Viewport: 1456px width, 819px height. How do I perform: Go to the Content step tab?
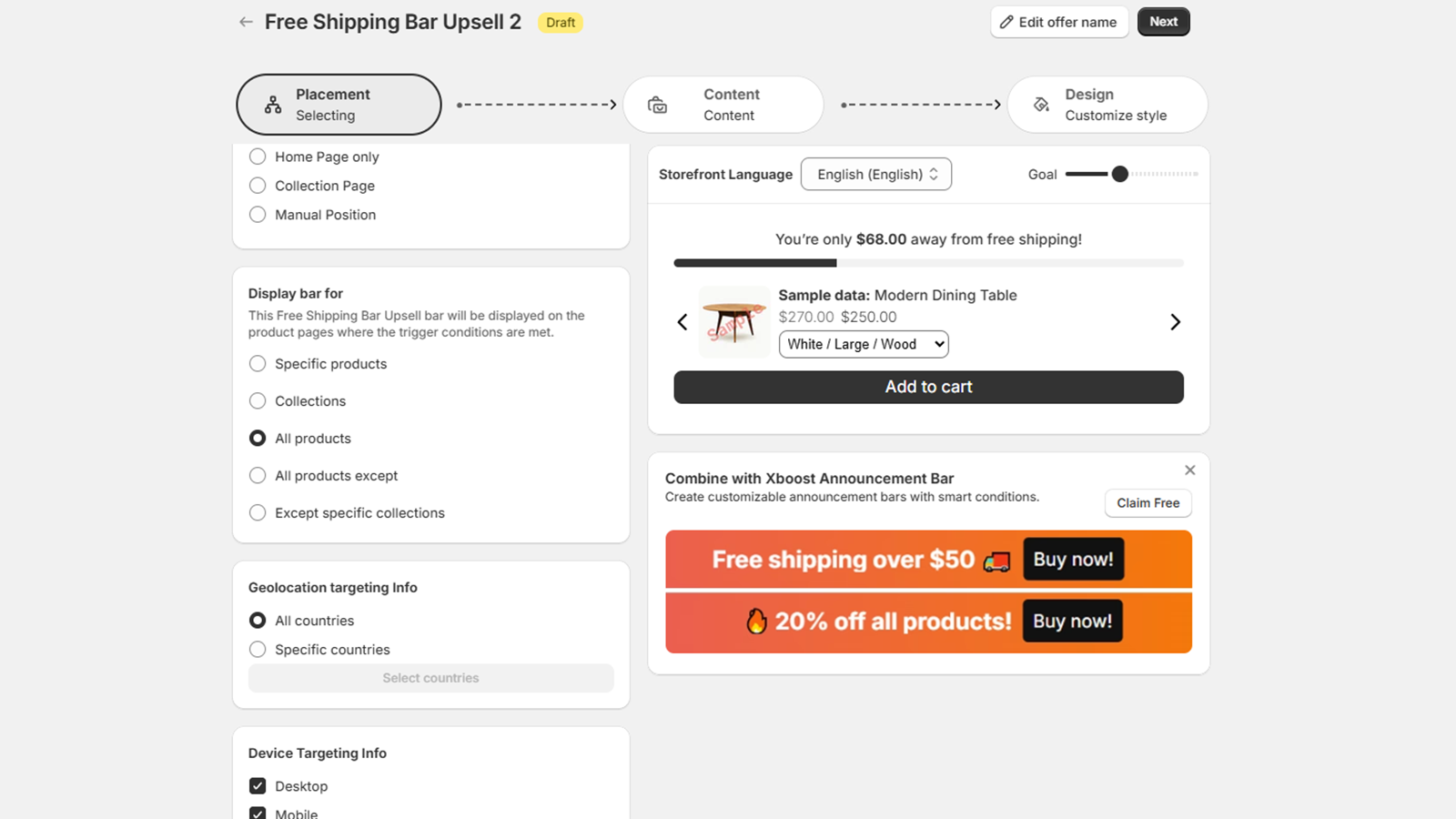[x=723, y=105]
